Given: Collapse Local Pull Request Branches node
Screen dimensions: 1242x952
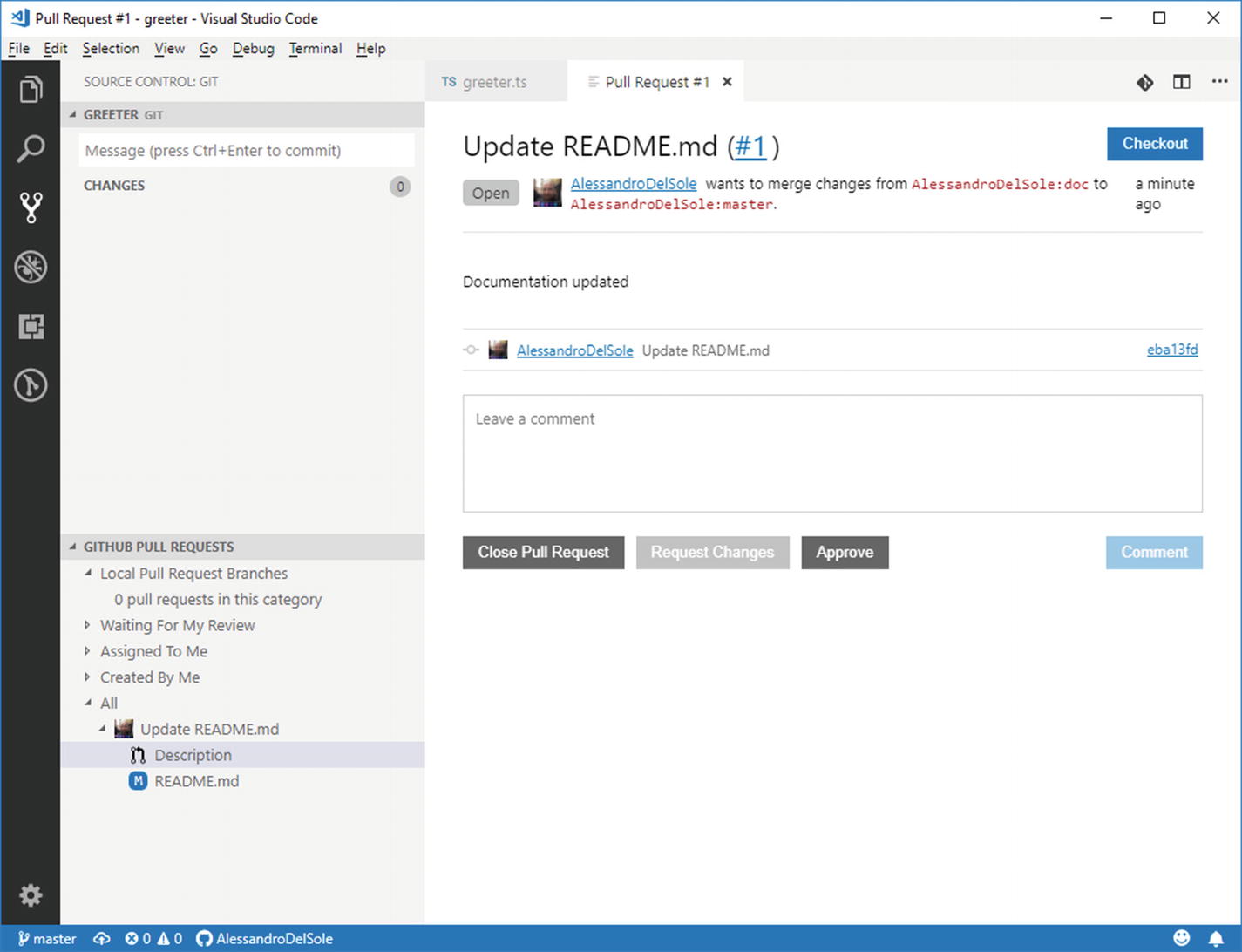Looking at the screenshot, I should [x=88, y=573].
